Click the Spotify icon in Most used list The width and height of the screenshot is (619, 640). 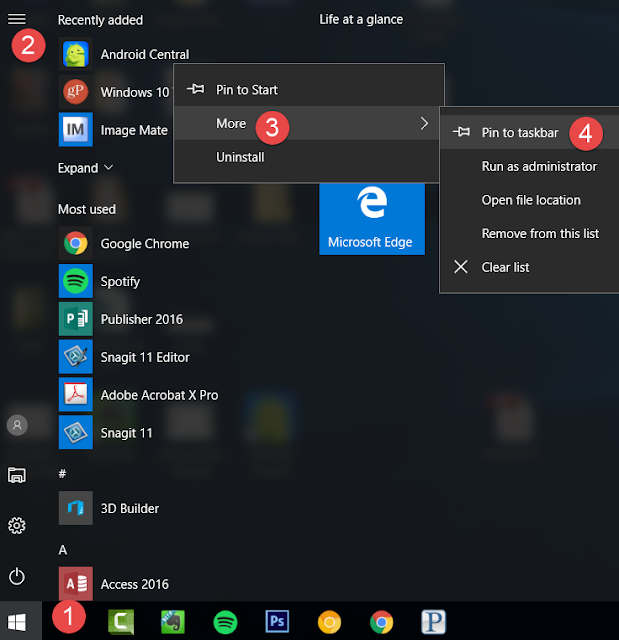point(75,281)
